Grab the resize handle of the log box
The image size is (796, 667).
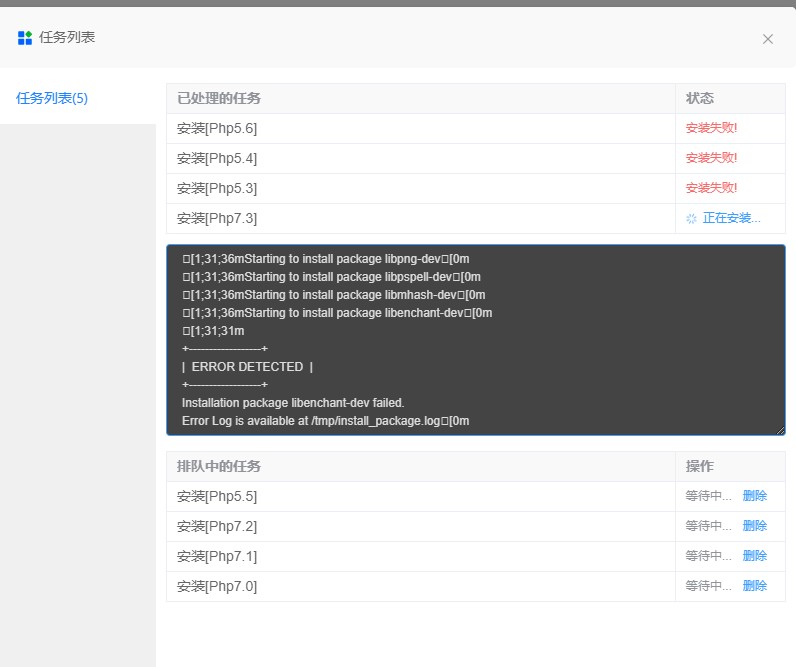coord(780,430)
